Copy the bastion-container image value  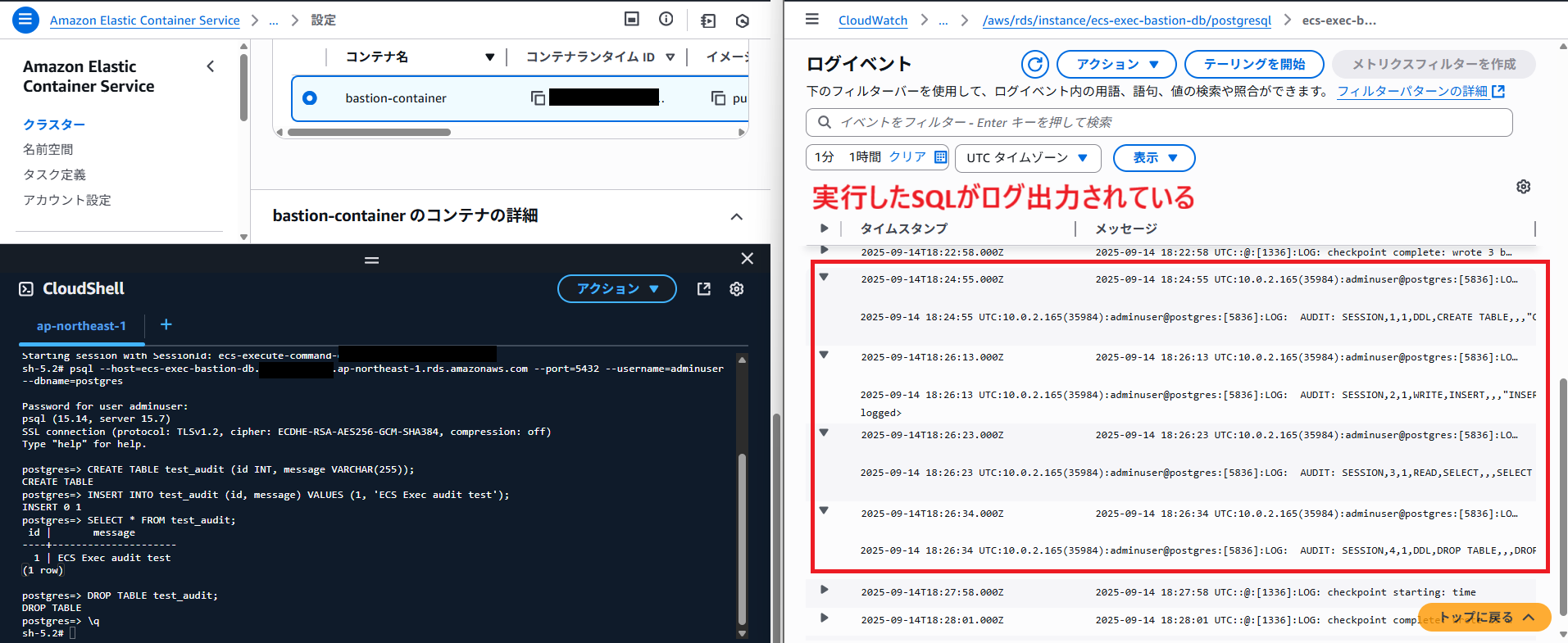(718, 98)
